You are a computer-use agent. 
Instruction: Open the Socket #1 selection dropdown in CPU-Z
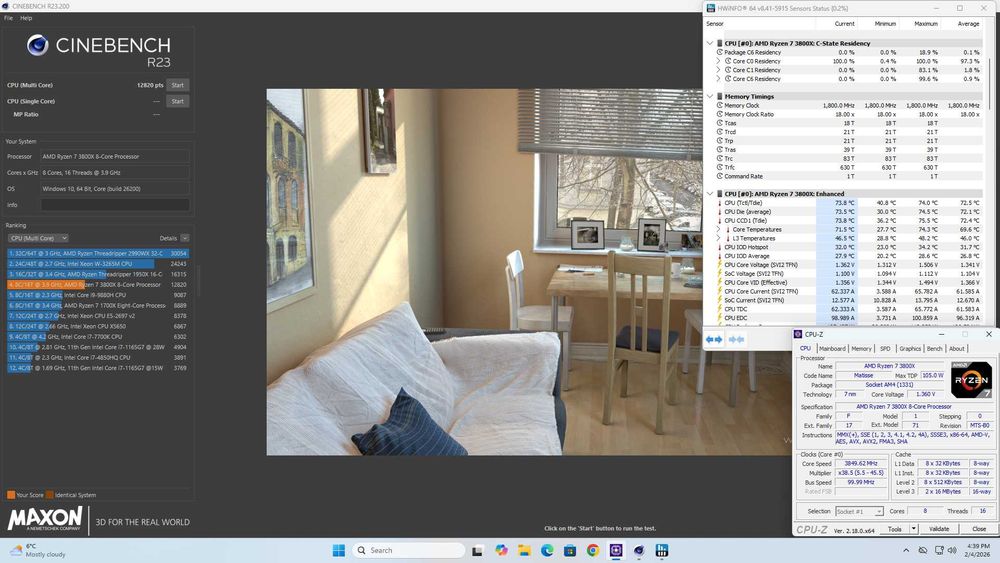pos(860,511)
